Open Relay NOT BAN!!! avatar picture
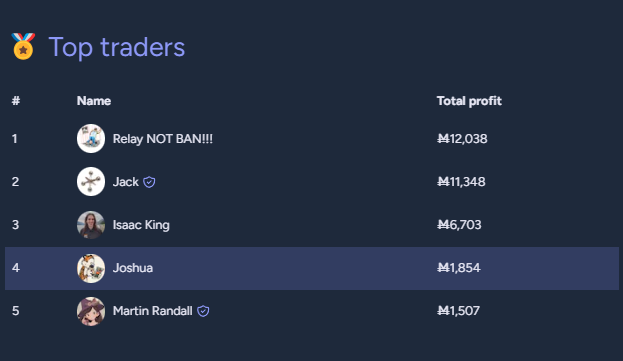The width and height of the screenshot is (623, 361). [91, 139]
